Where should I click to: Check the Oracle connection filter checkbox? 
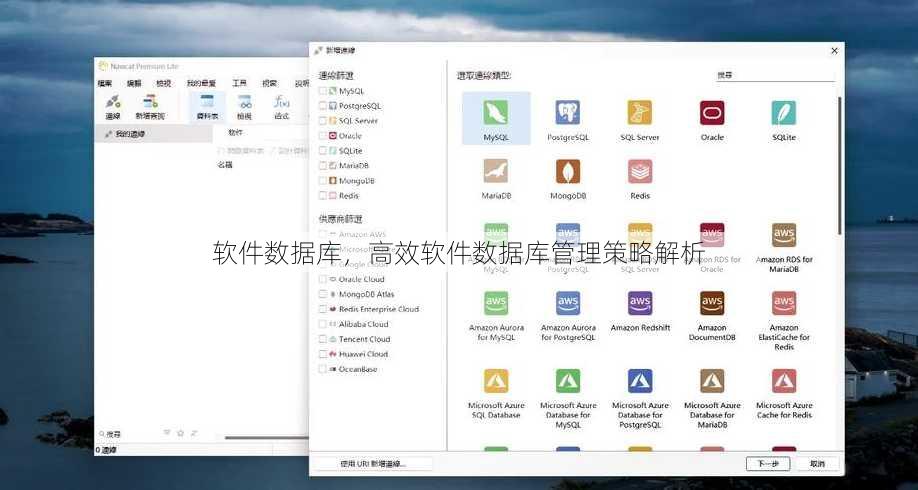coord(323,136)
